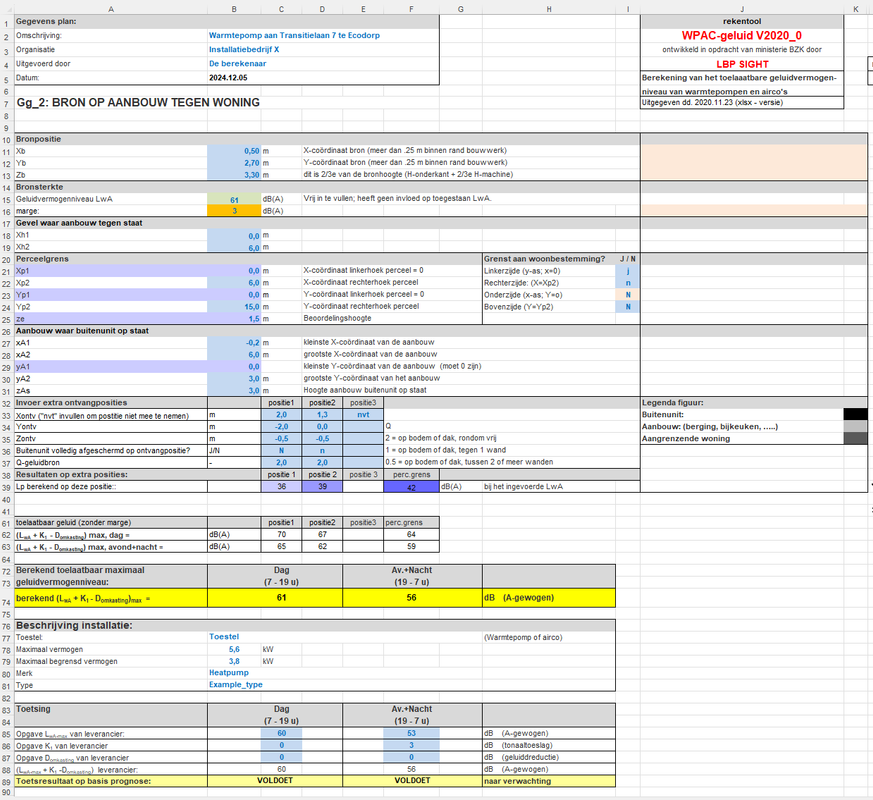The image size is (873, 800).
Task: Select Yontv positie1 value -2,0
Action: [281, 426]
